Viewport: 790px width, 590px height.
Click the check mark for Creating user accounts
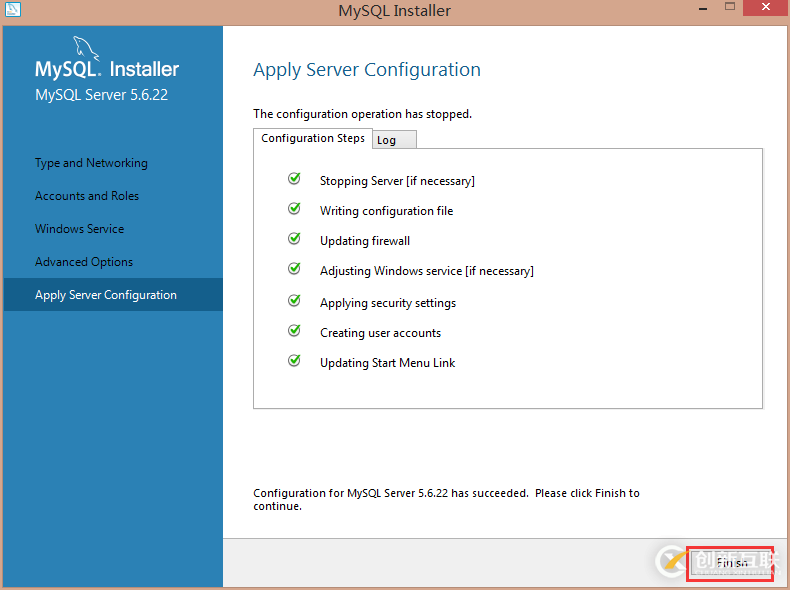294,331
